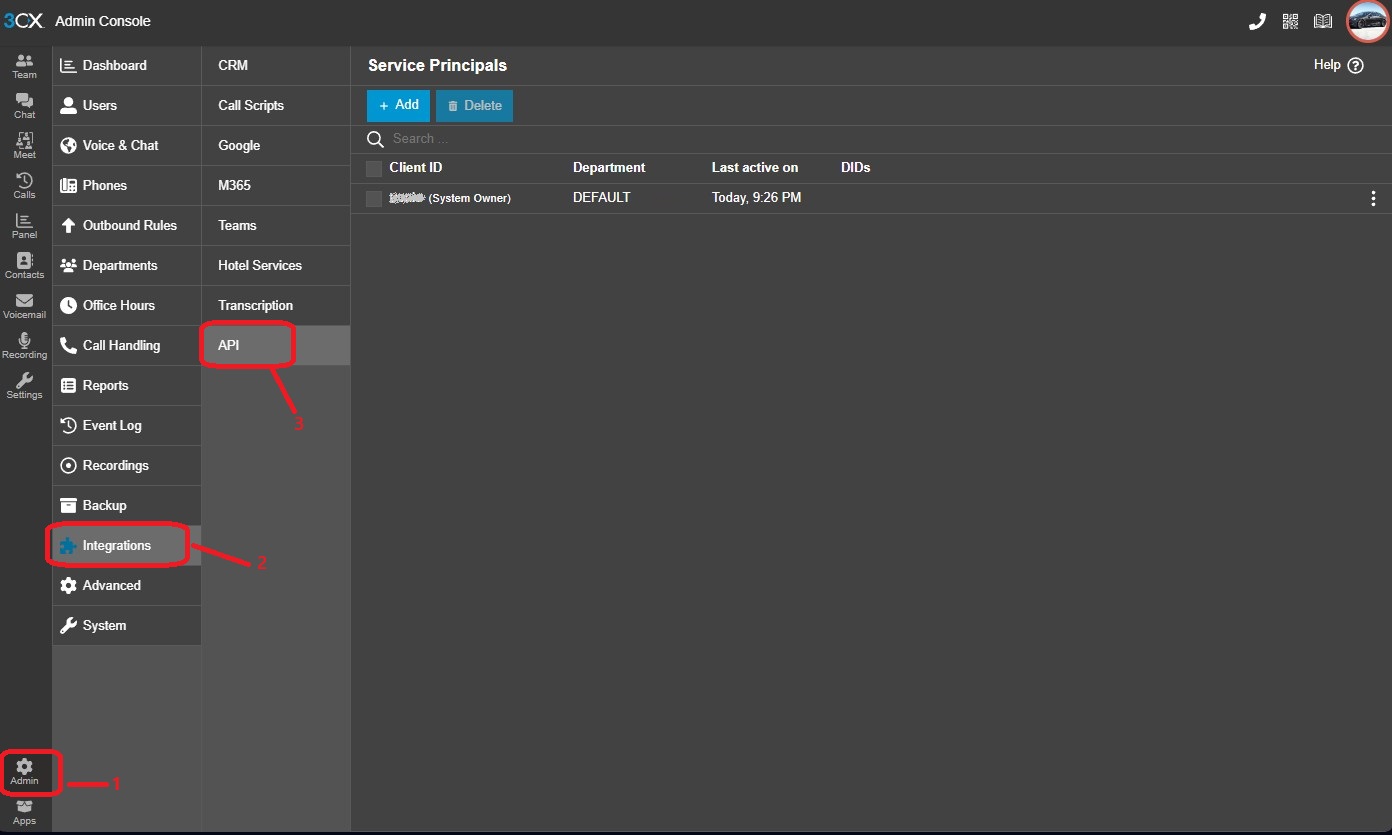Click the 3CX logo
The image size is (1392, 835).
point(23,21)
